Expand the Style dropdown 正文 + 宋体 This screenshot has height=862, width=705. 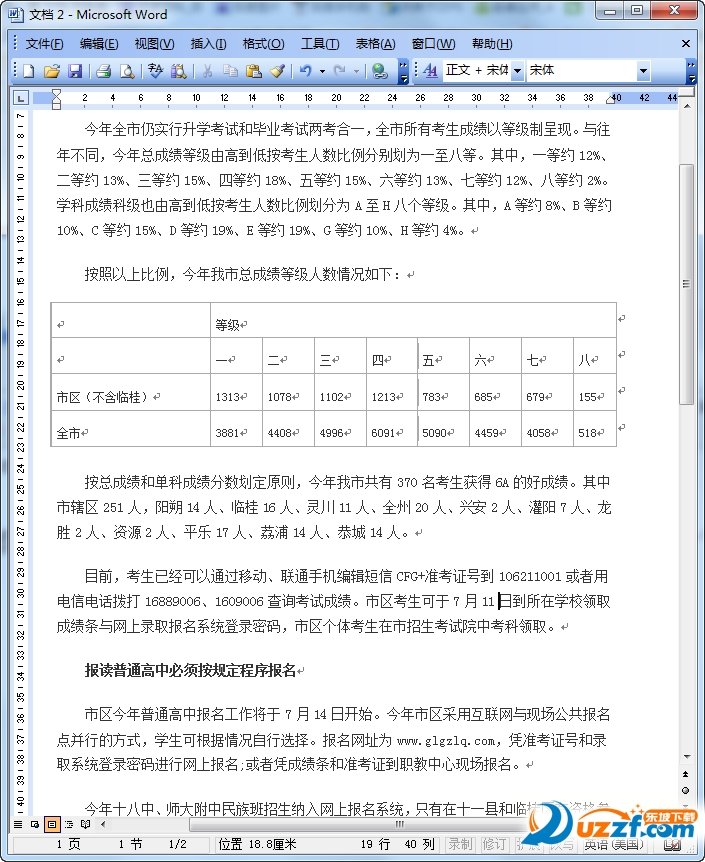coord(517,71)
